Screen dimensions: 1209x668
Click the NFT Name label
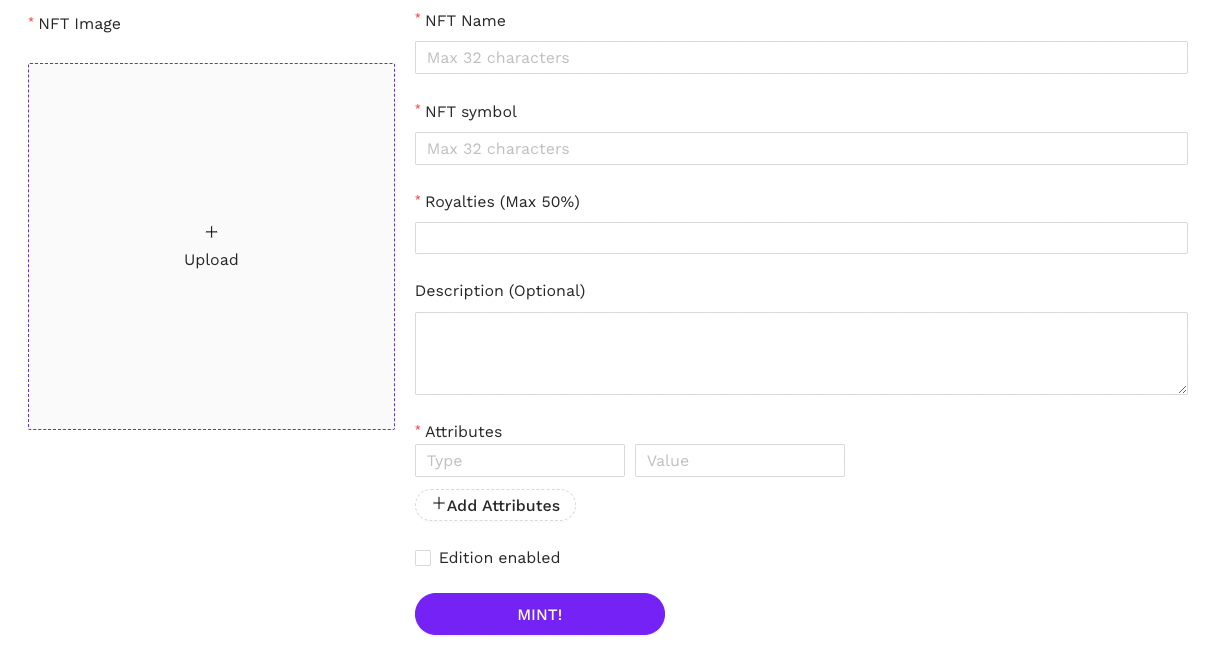pos(465,21)
